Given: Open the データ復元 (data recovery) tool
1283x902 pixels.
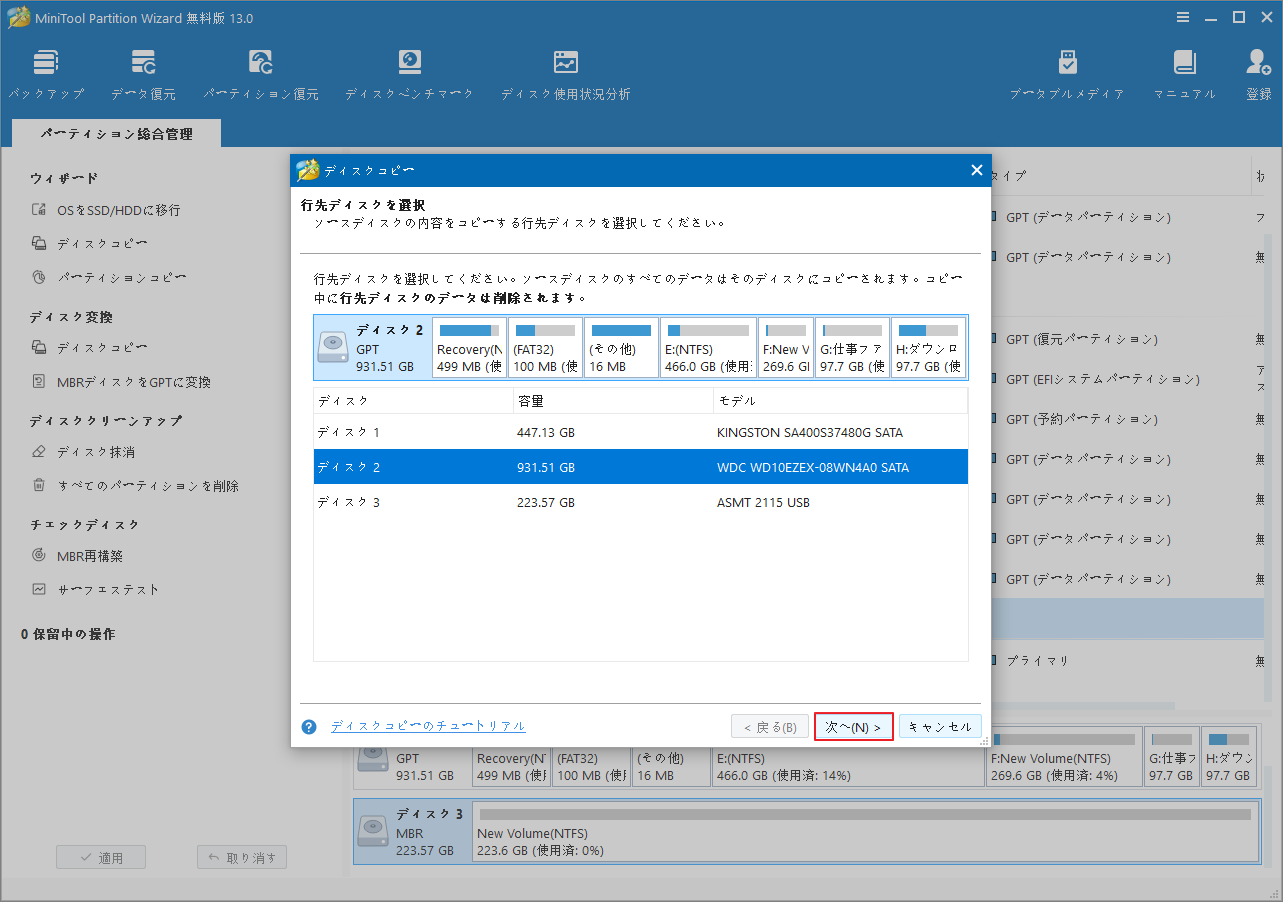Looking at the screenshot, I should click(x=143, y=70).
